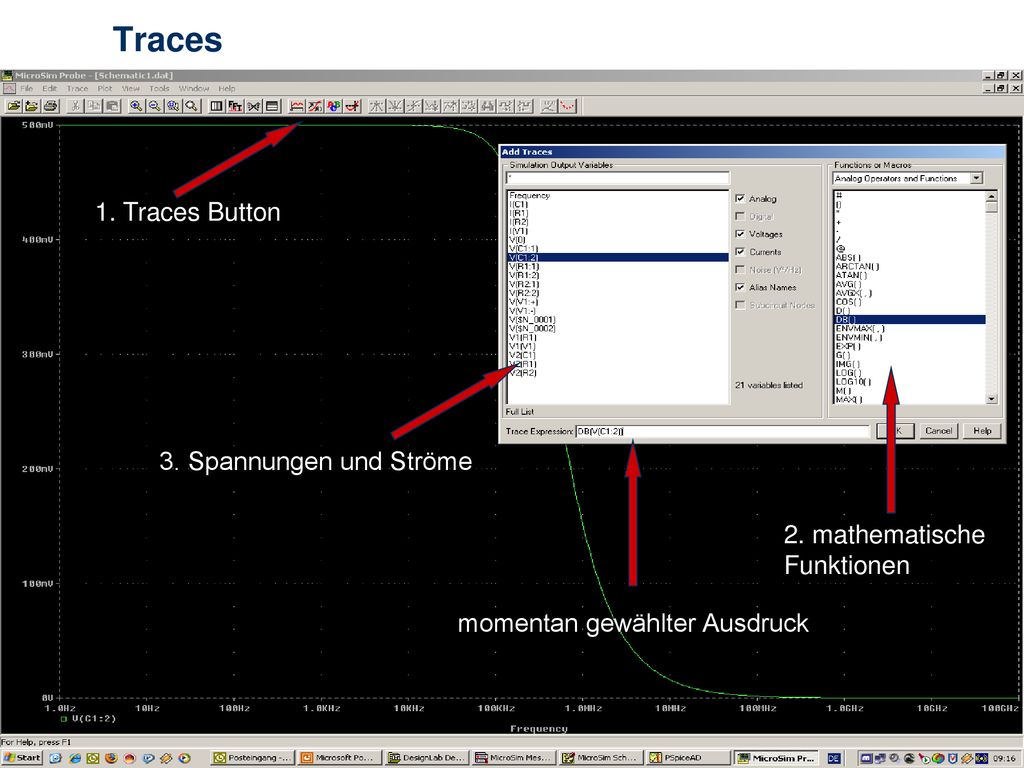Screen dimensions: 1024x768
Task: Toggle the Noise (V²/Hz) checkbox
Action: pyautogui.click(x=740, y=269)
